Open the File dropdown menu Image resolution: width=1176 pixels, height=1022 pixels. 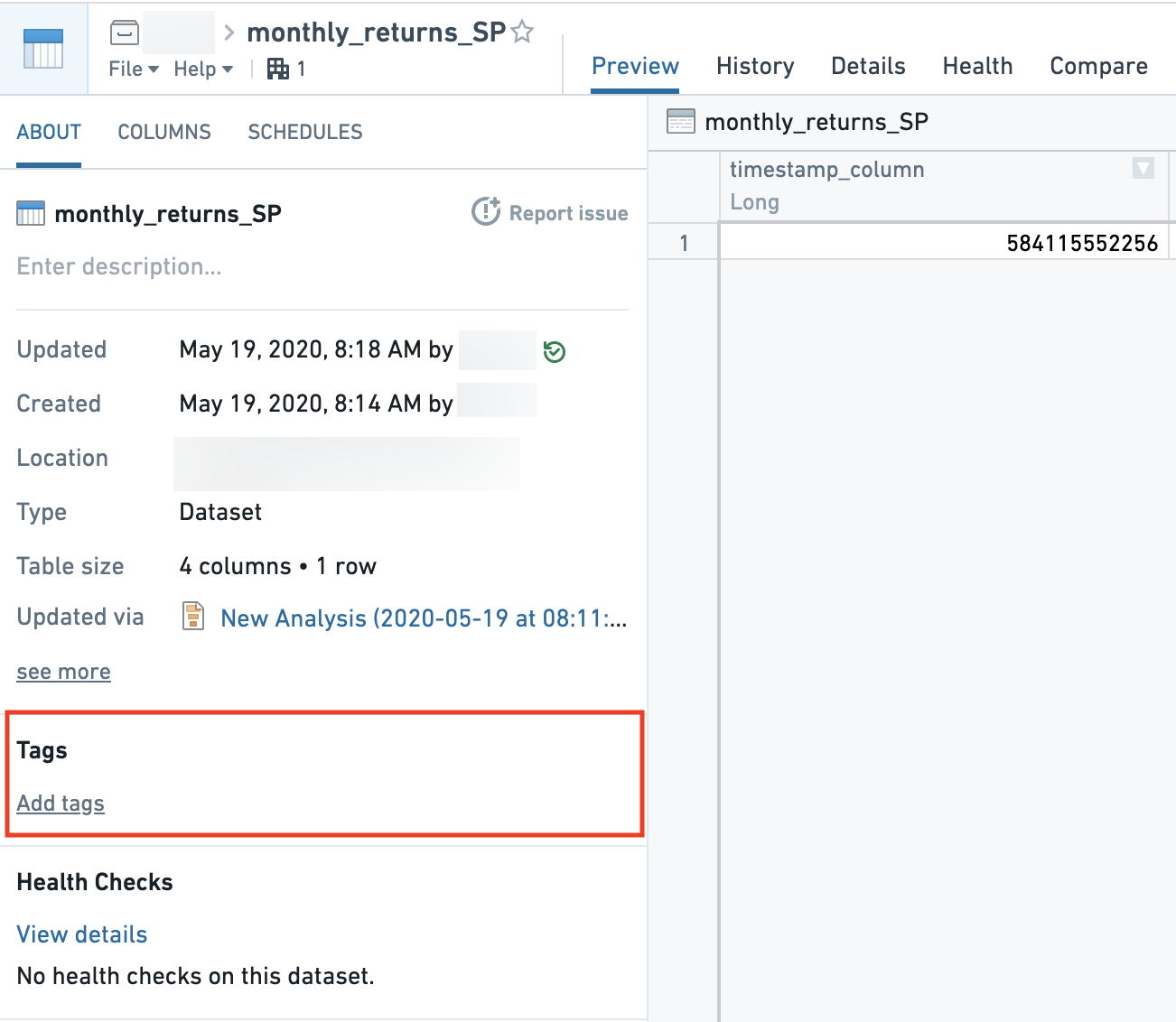pyautogui.click(x=134, y=69)
